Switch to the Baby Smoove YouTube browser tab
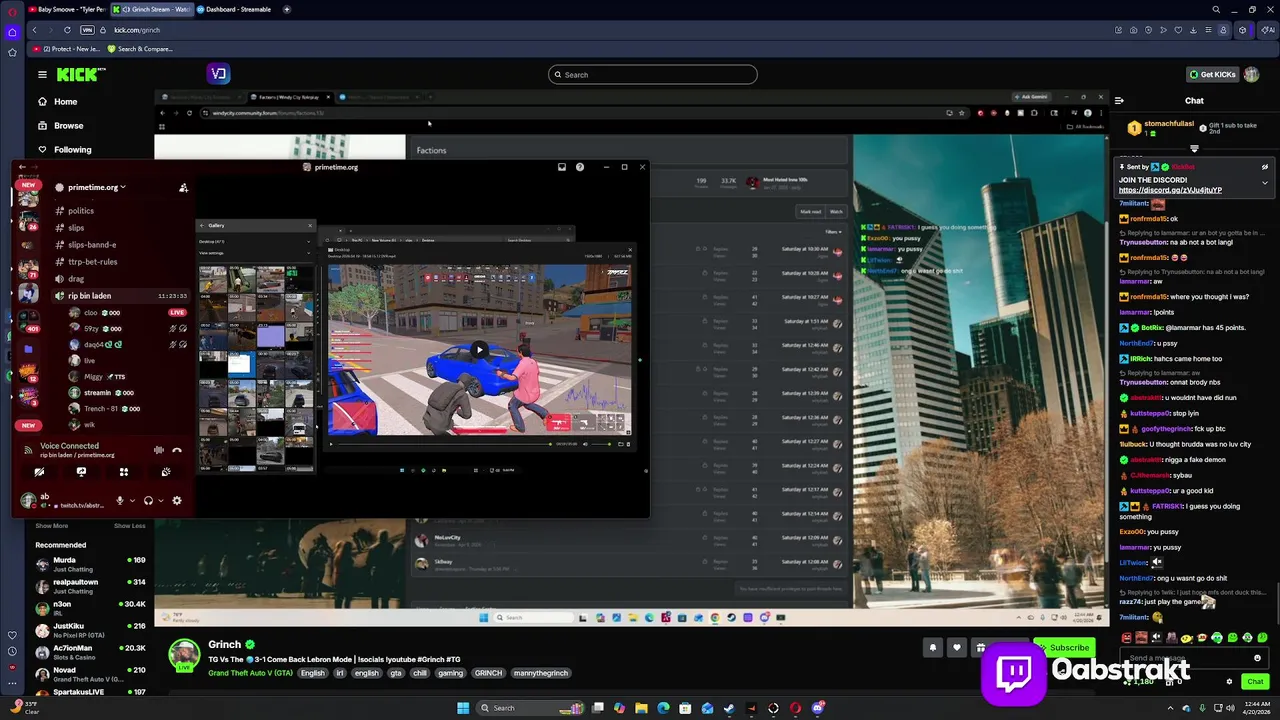Screen dimensions: 1280x720 tap(67, 9)
